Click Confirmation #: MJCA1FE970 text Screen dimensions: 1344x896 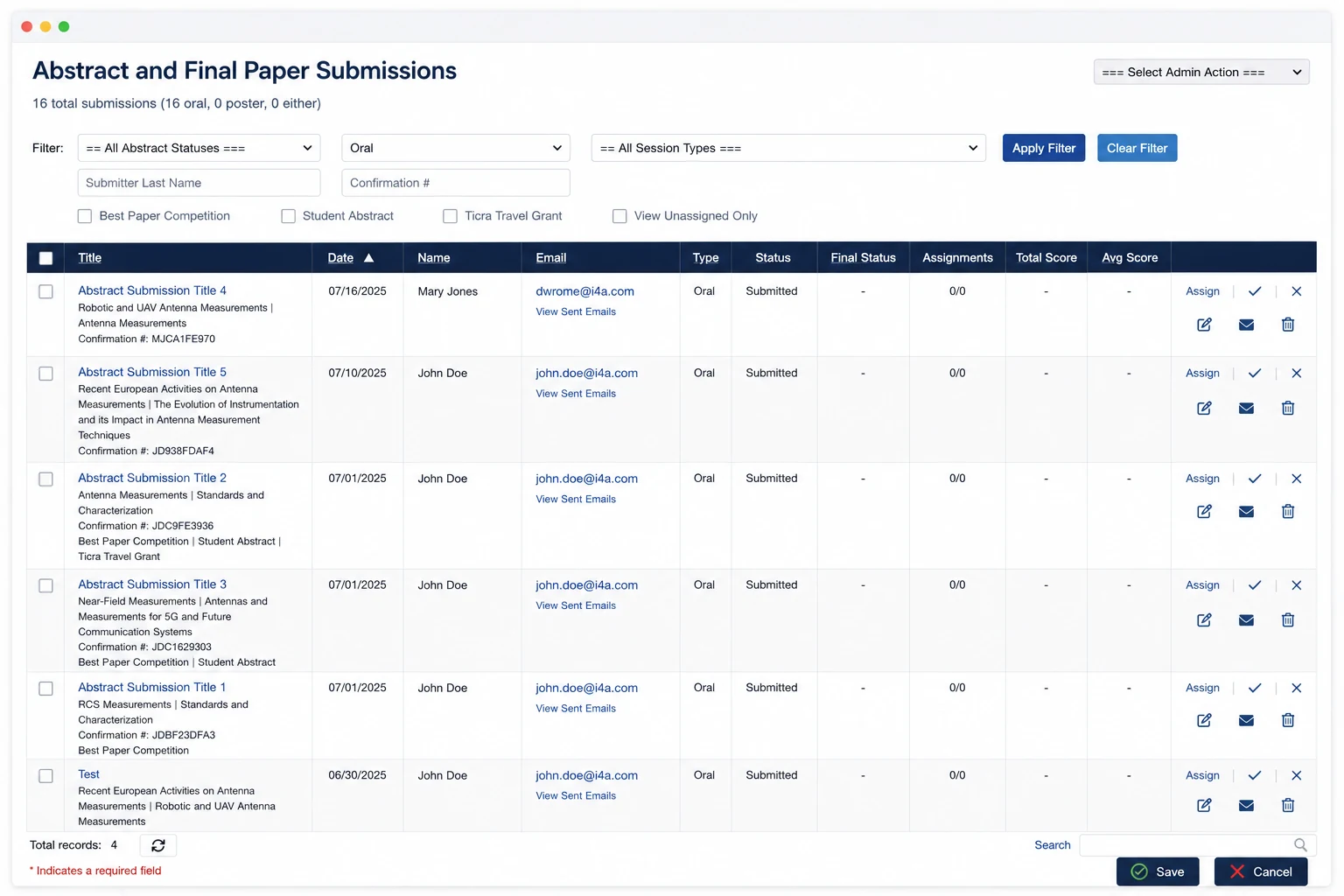coord(147,339)
